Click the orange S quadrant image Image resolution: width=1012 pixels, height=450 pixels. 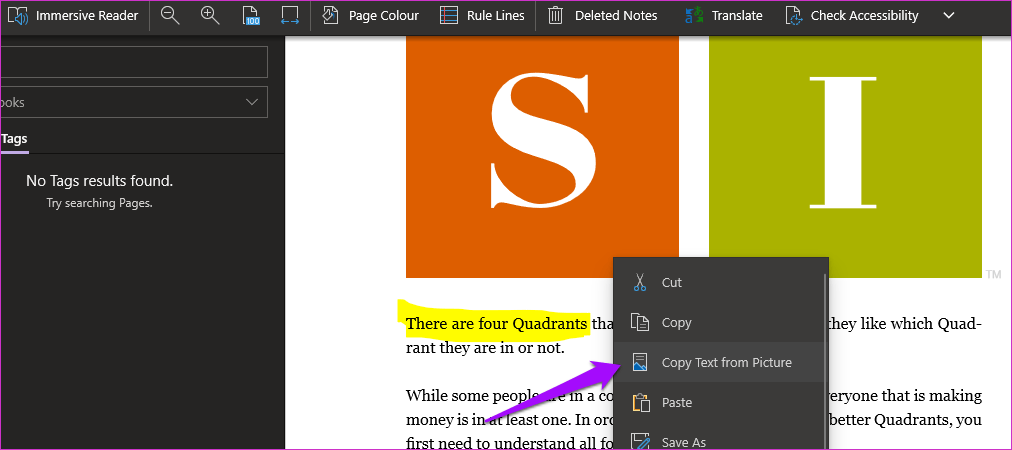[x=542, y=157]
